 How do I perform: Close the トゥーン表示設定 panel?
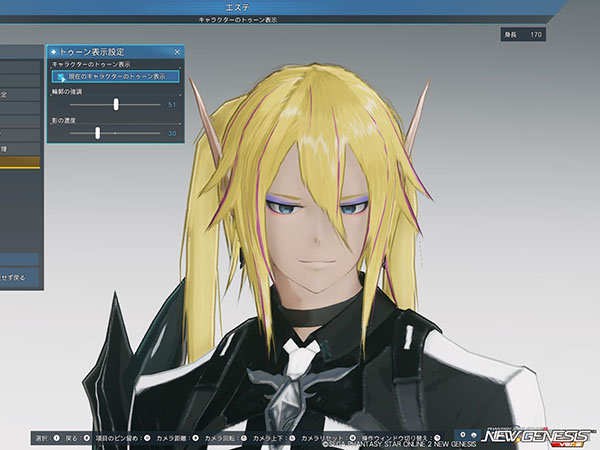(x=177, y=52)
